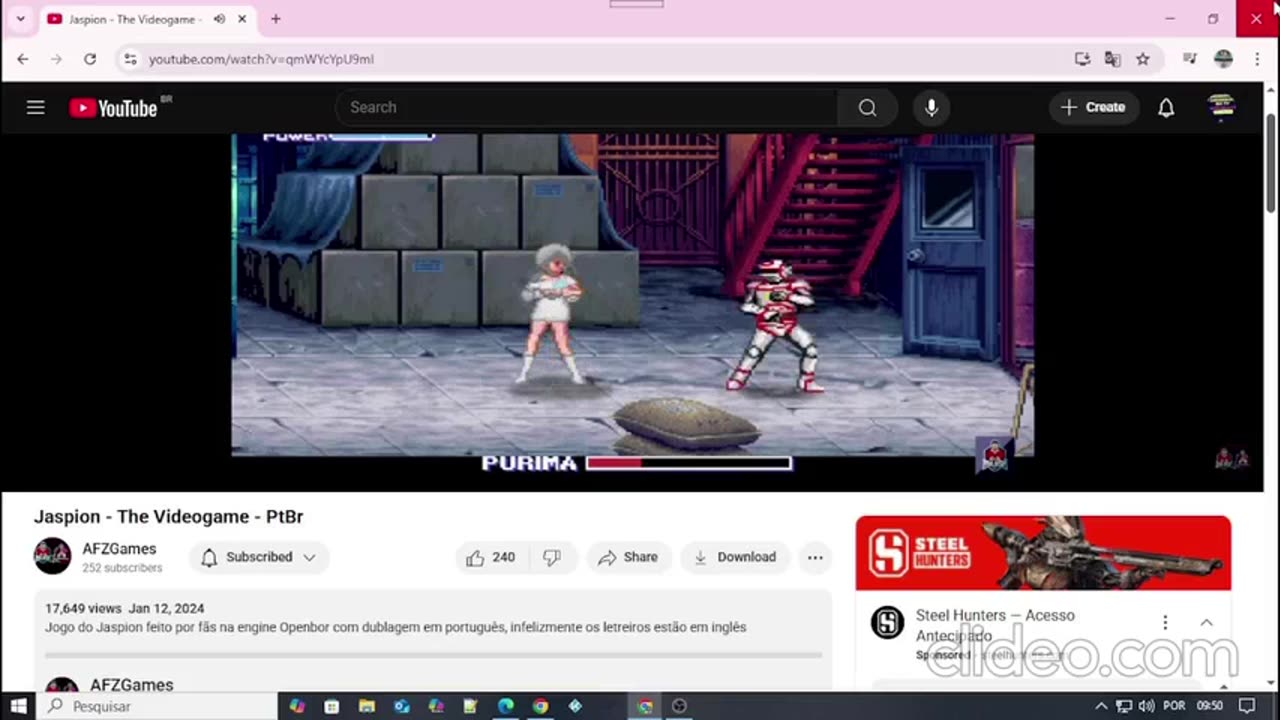Image resolution: width=1280 pixels, height=720 pixels.
Task: Go back in browser history
Action: click(23, 59)
